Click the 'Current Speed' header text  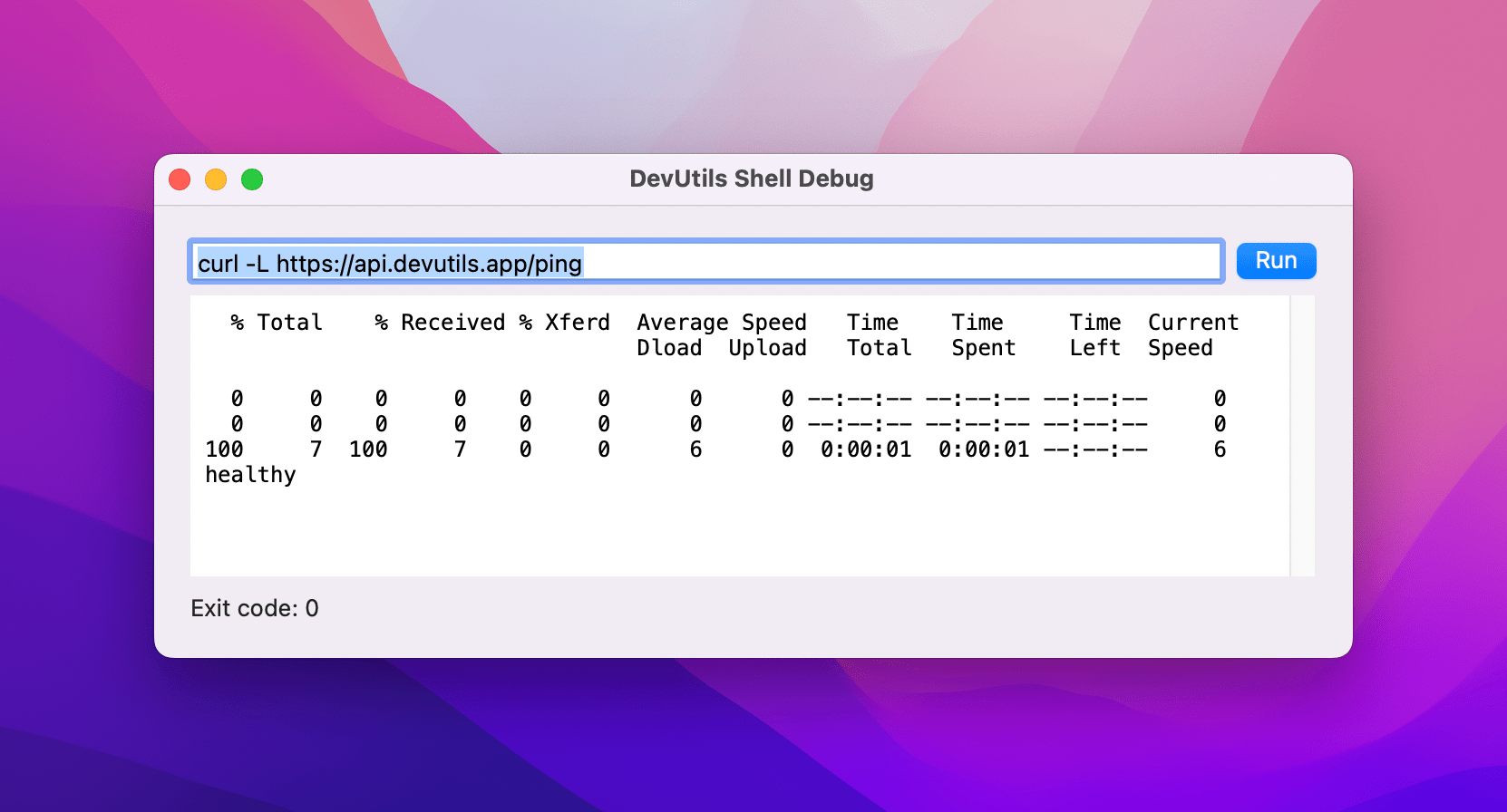pos(1193,335)
